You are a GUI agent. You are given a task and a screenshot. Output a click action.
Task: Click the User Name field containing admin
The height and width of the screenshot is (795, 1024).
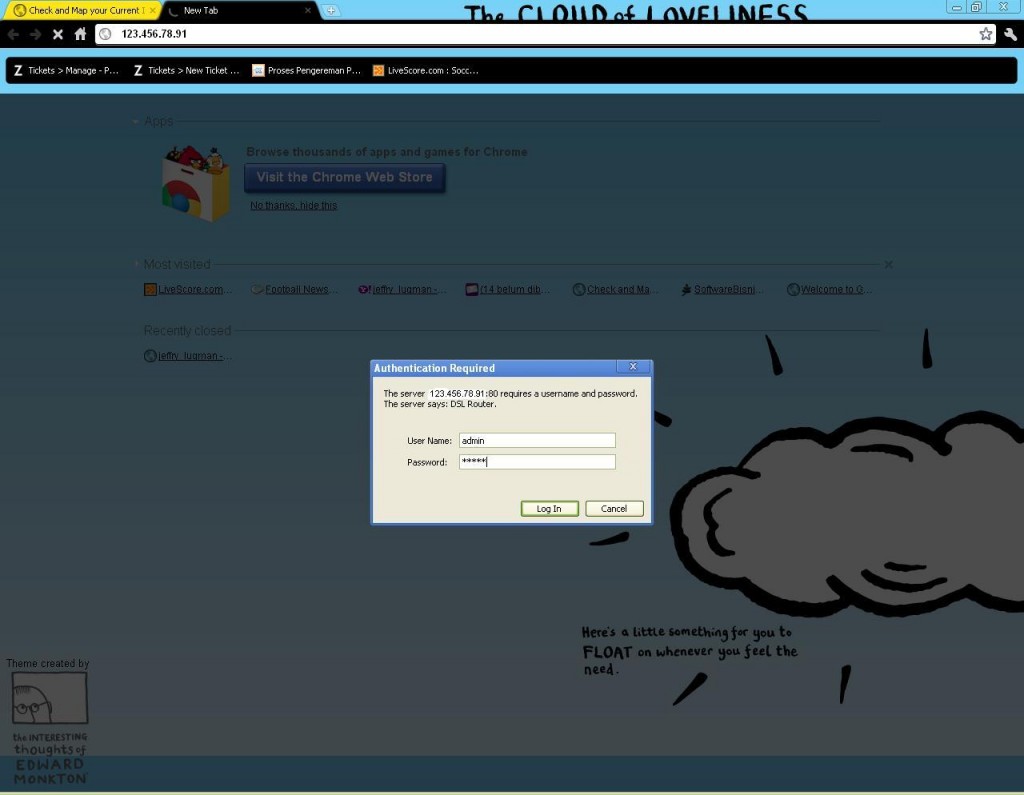pyautogui.click(x=537, y=440)
